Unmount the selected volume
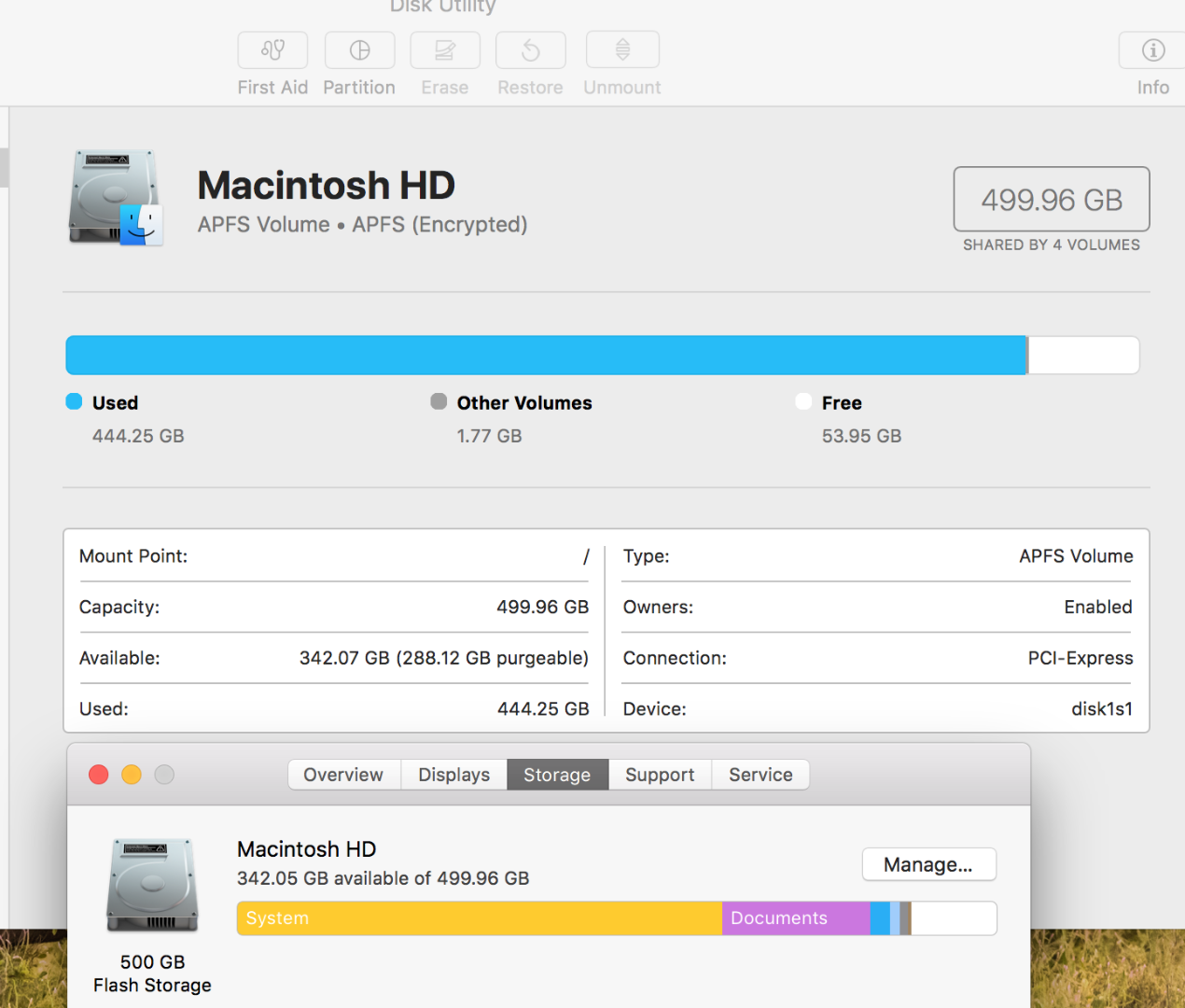 coord(621,50)
